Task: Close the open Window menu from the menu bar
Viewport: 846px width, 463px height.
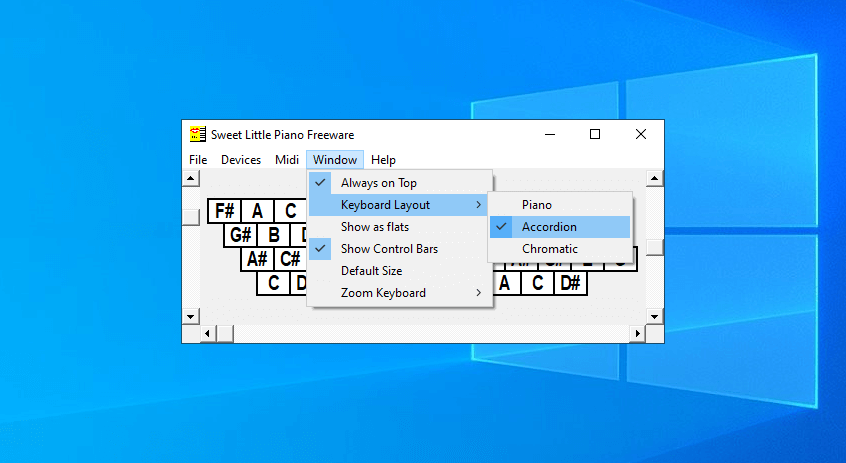Action: coord(335,160)
